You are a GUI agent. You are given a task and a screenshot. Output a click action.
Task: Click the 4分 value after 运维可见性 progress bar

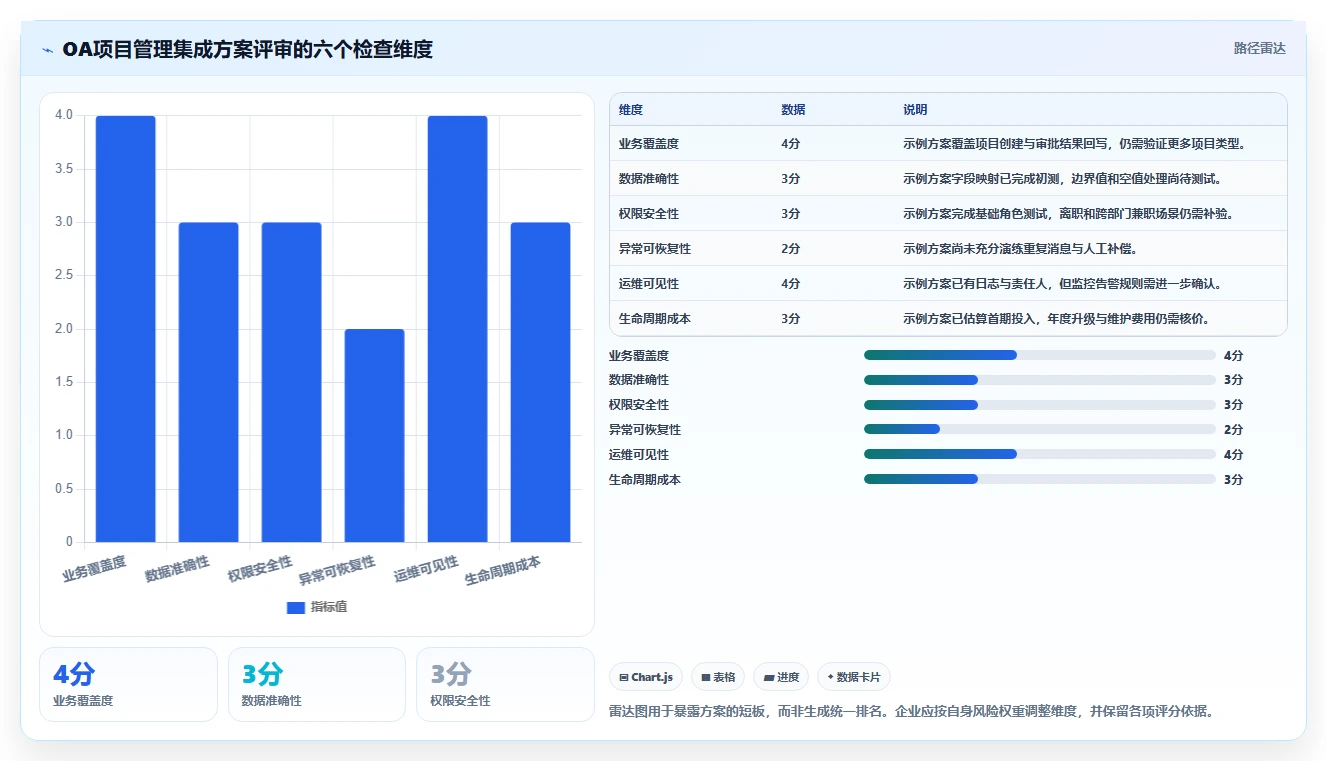coord(1233,455)
